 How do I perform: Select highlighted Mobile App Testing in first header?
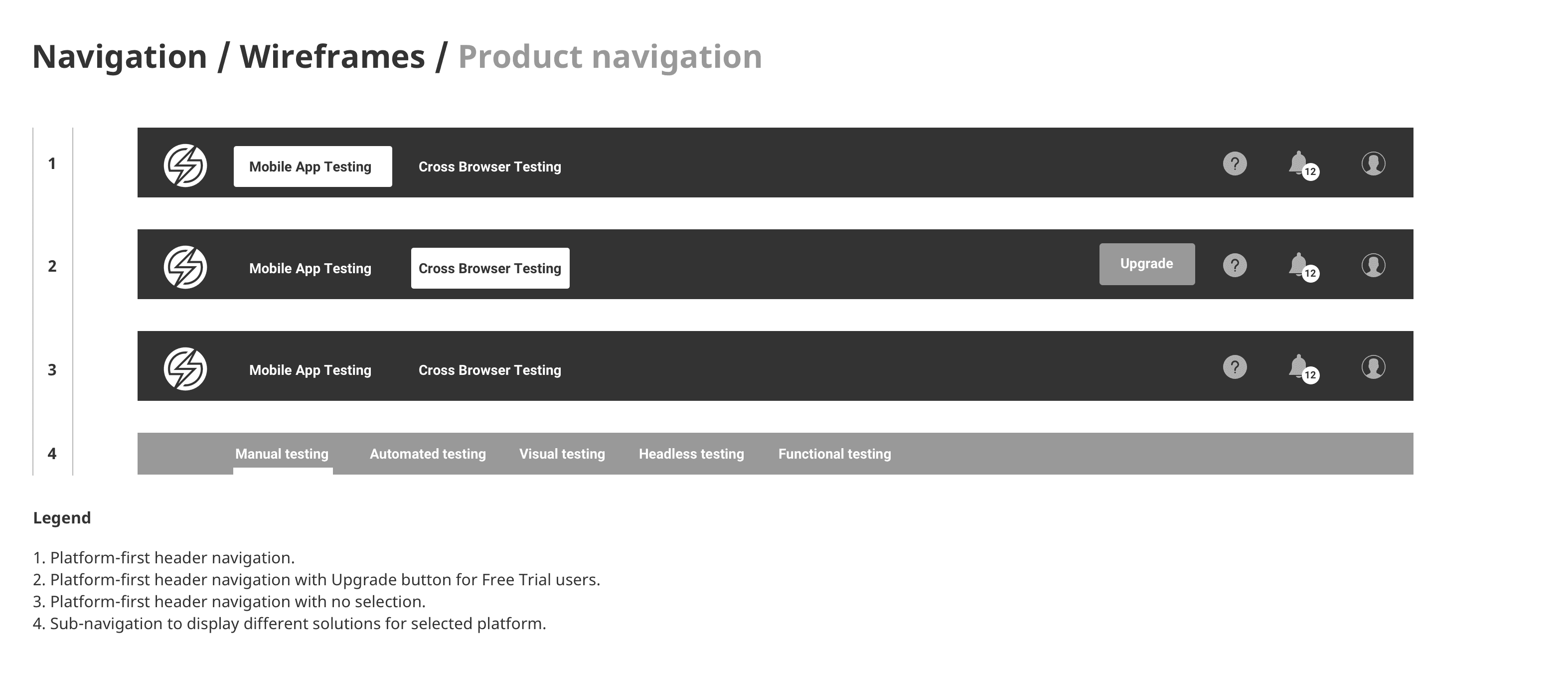[x=313, y=166]
